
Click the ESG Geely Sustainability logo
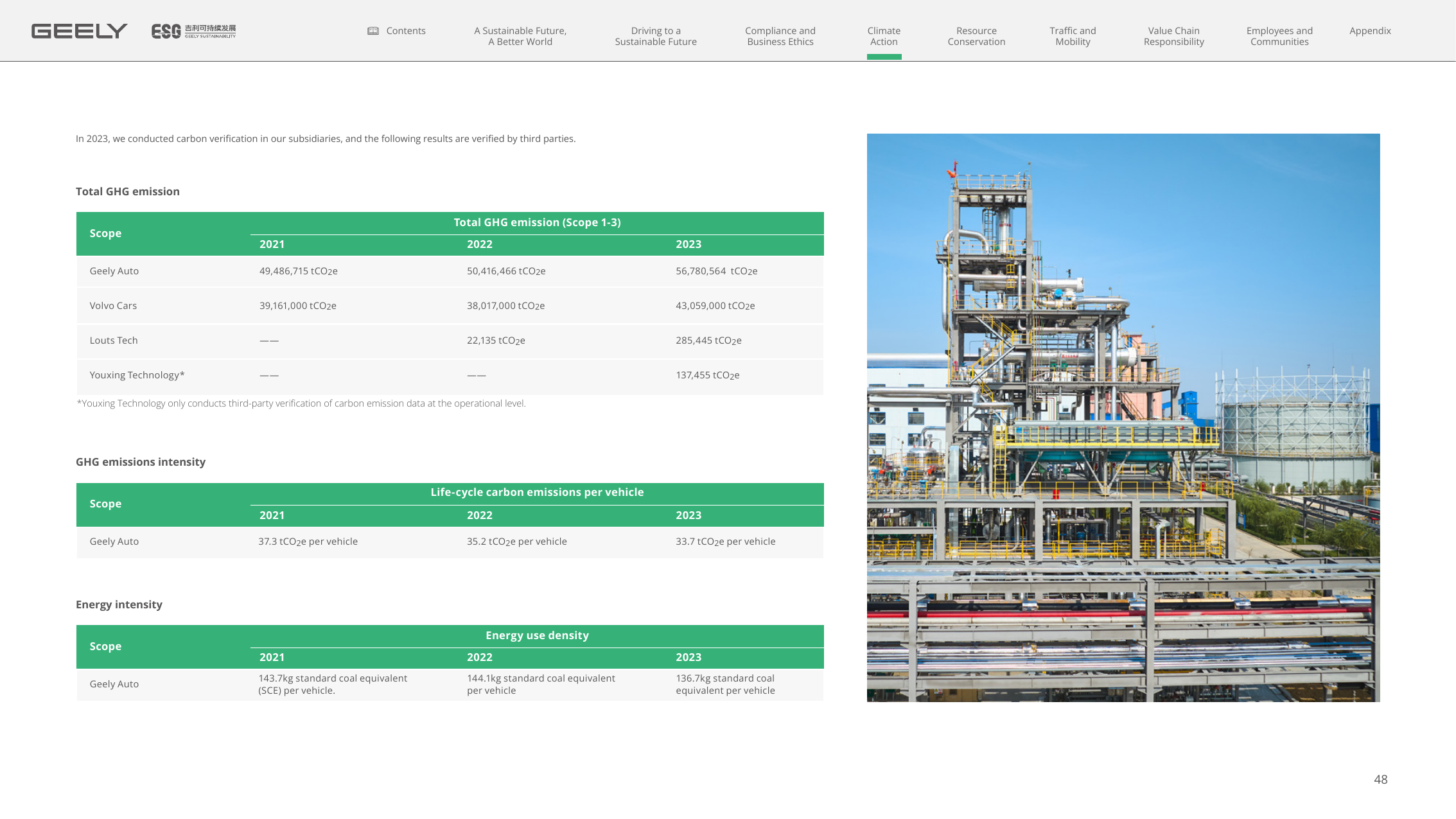(x=193, y=31)
